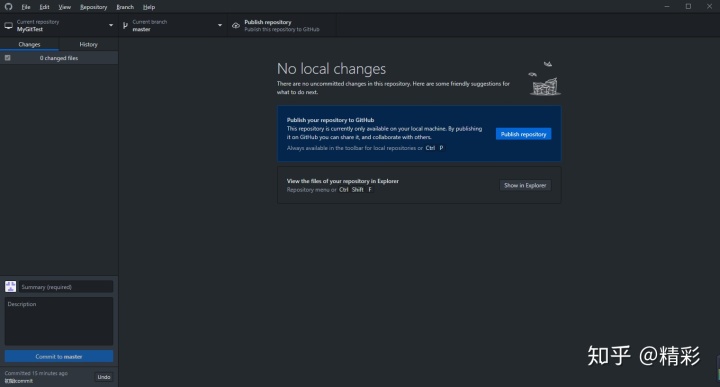Click the branch icon beside Current branch
This screenshot has width=720, height=387.
(125, 26)
